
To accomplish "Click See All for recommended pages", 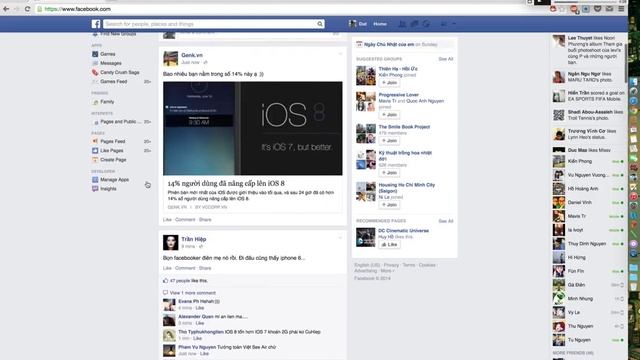I will click(x=446, y=221).
